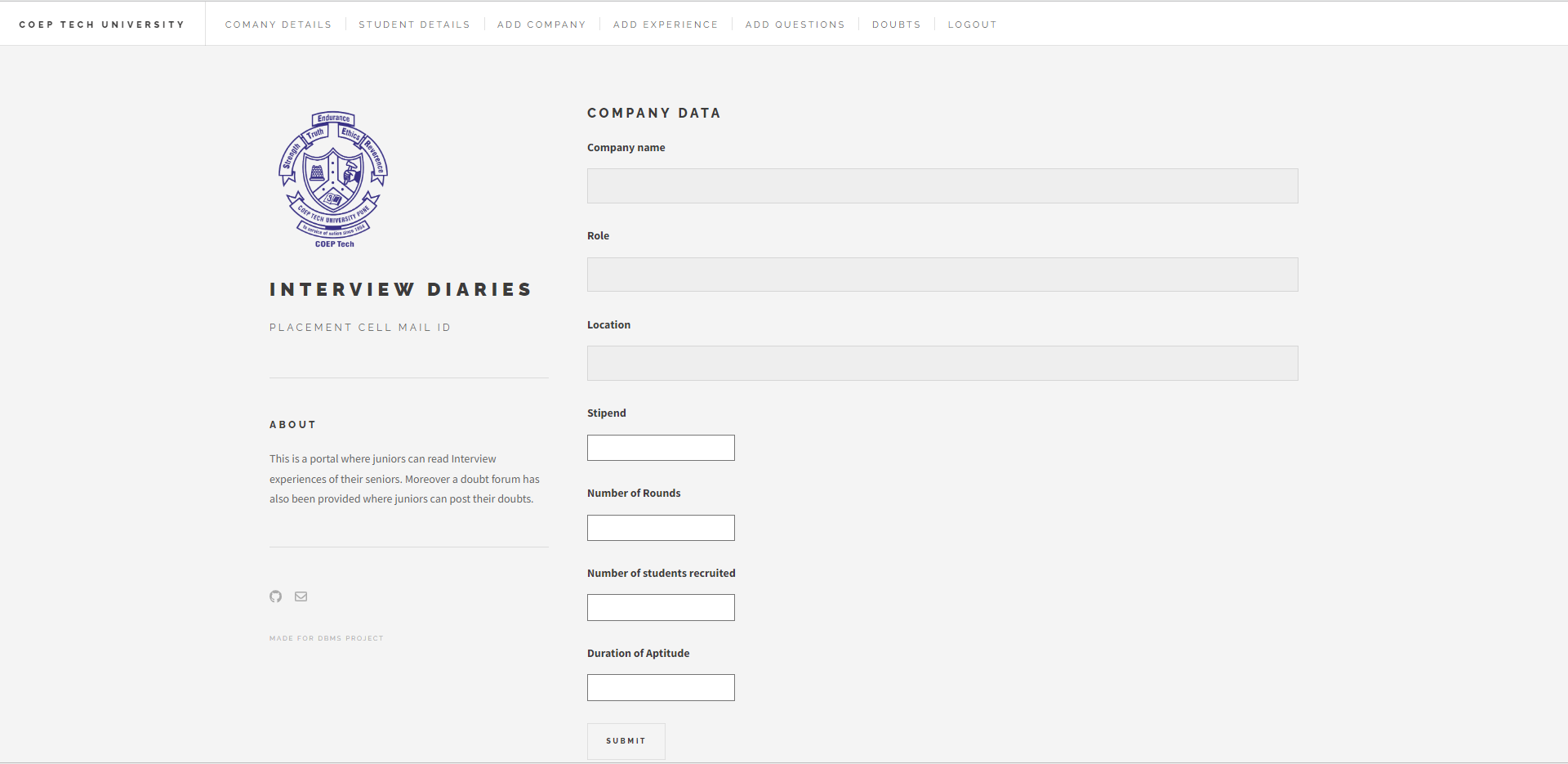Click the Company name label
Image resolution: width=1568 pixels, height=764 pixels.
pos(626,148)
